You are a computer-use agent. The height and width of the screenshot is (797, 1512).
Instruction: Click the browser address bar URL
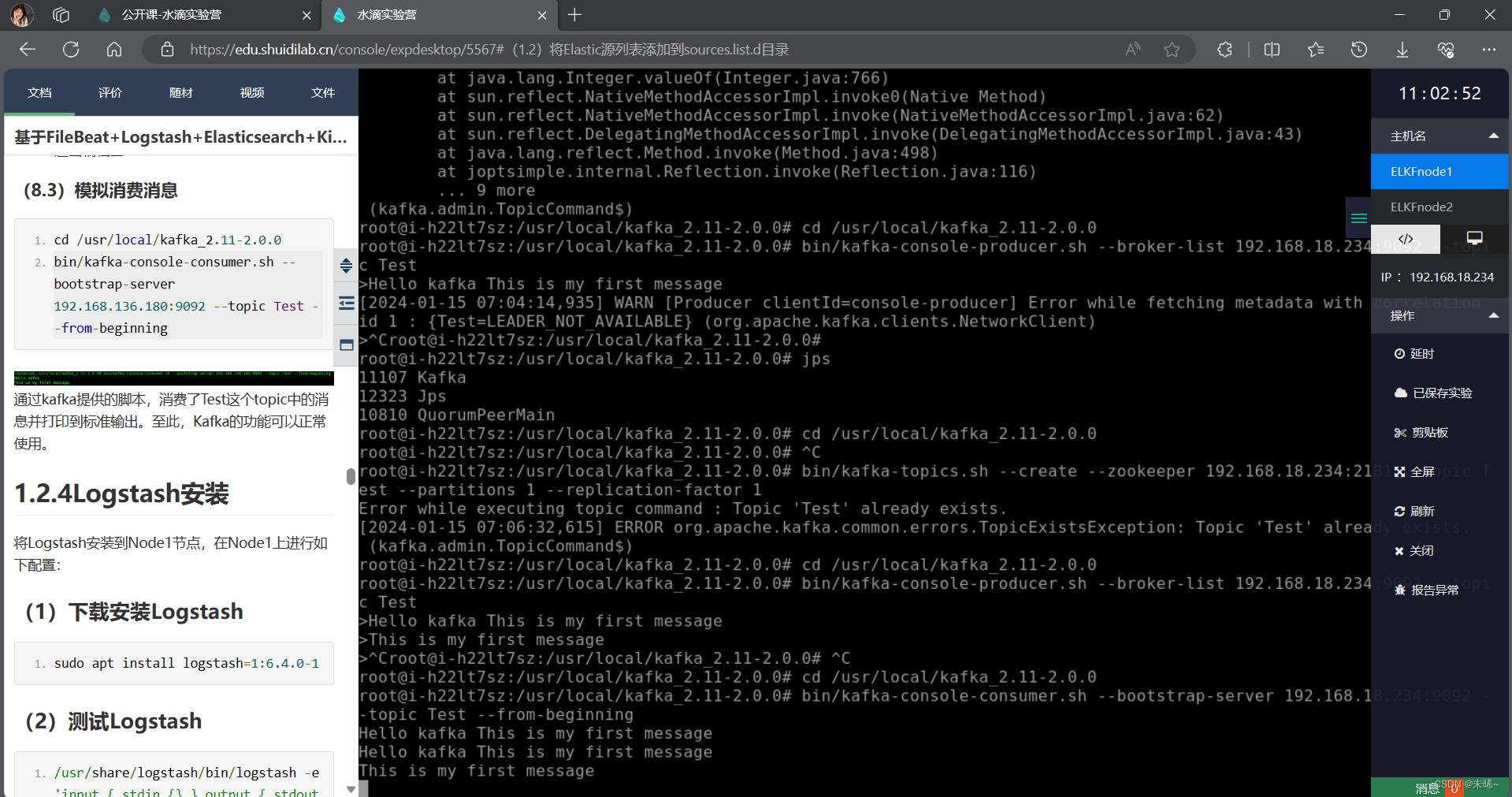pos(489,50)
